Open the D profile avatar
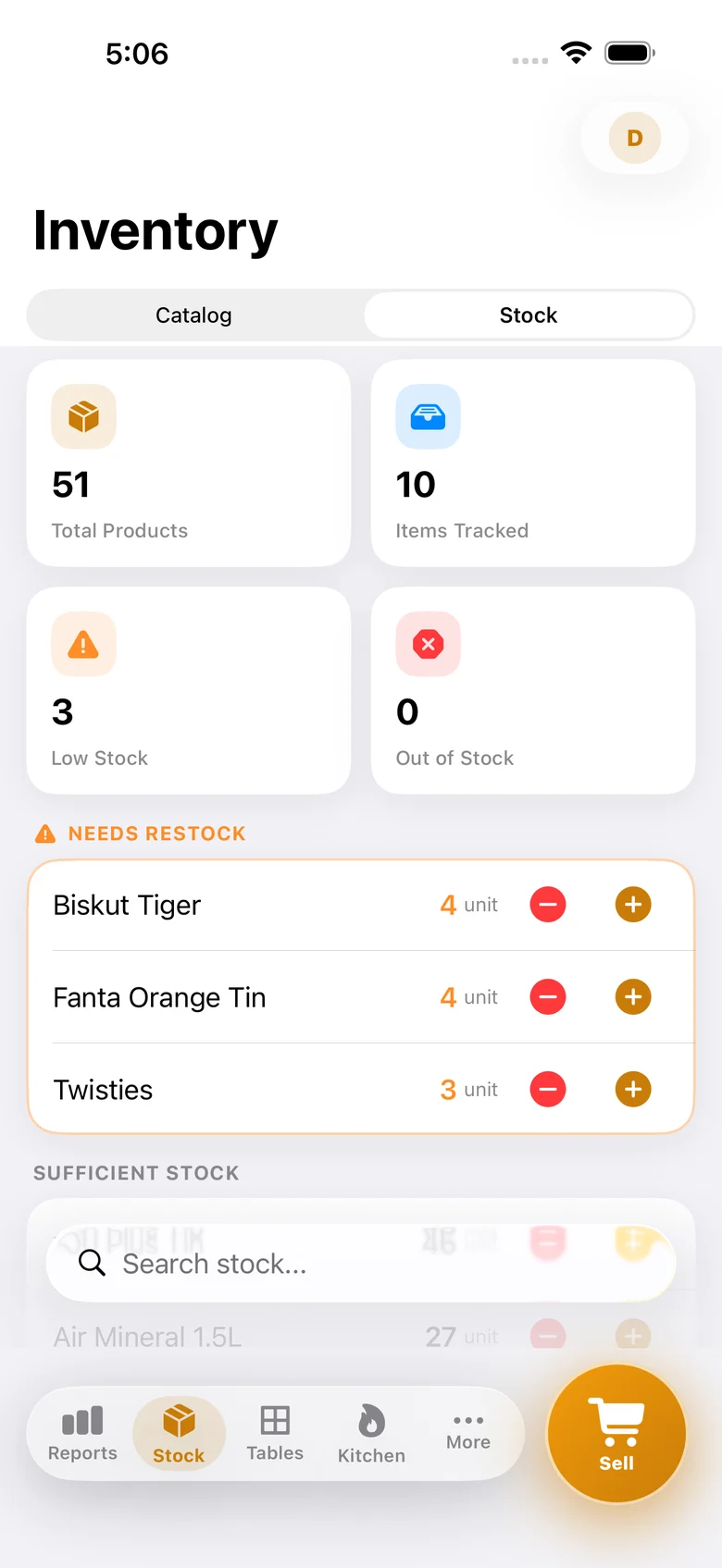The image size is (722, 1568). (x=635, y=138)
